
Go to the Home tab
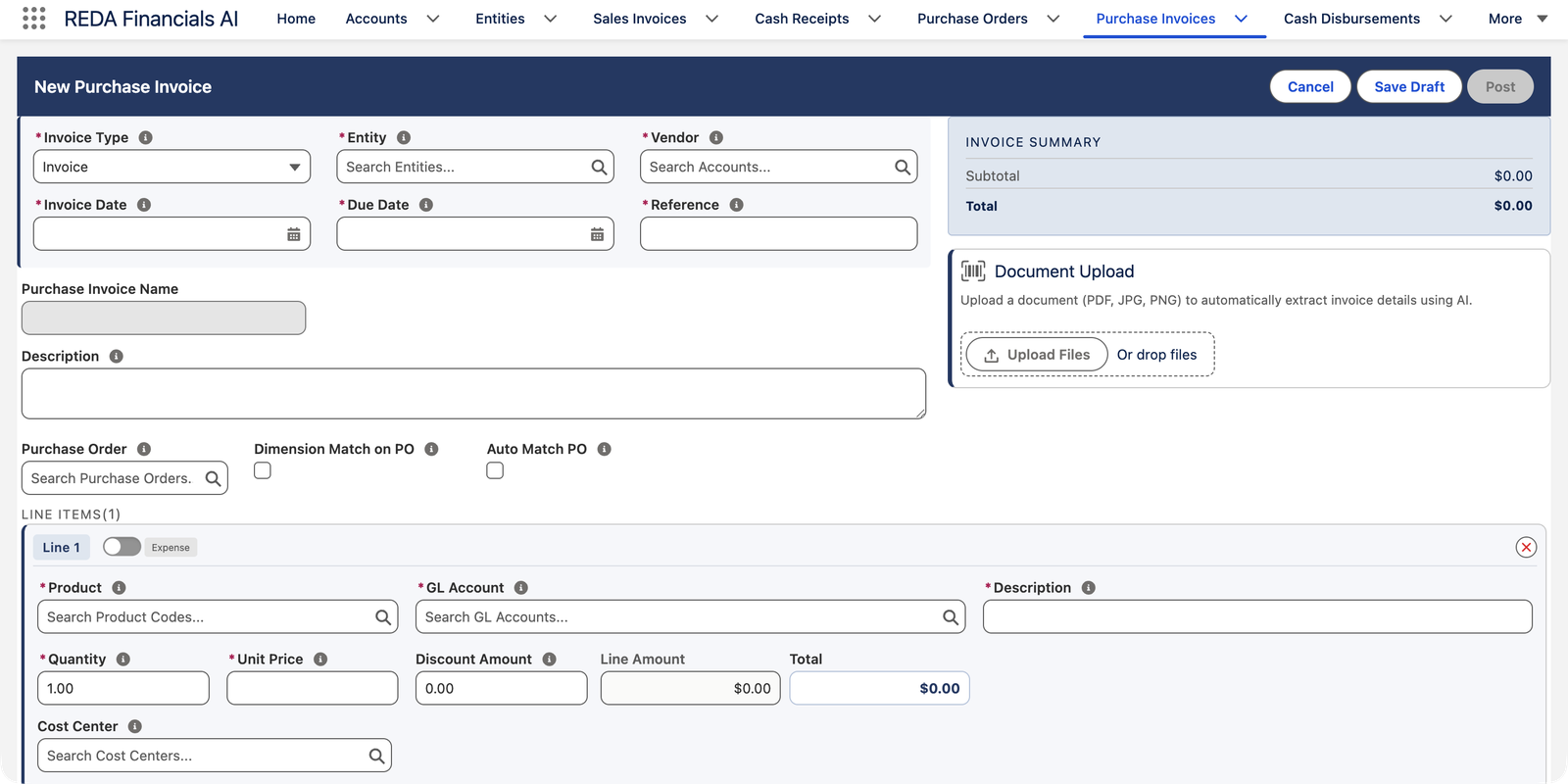296,19
